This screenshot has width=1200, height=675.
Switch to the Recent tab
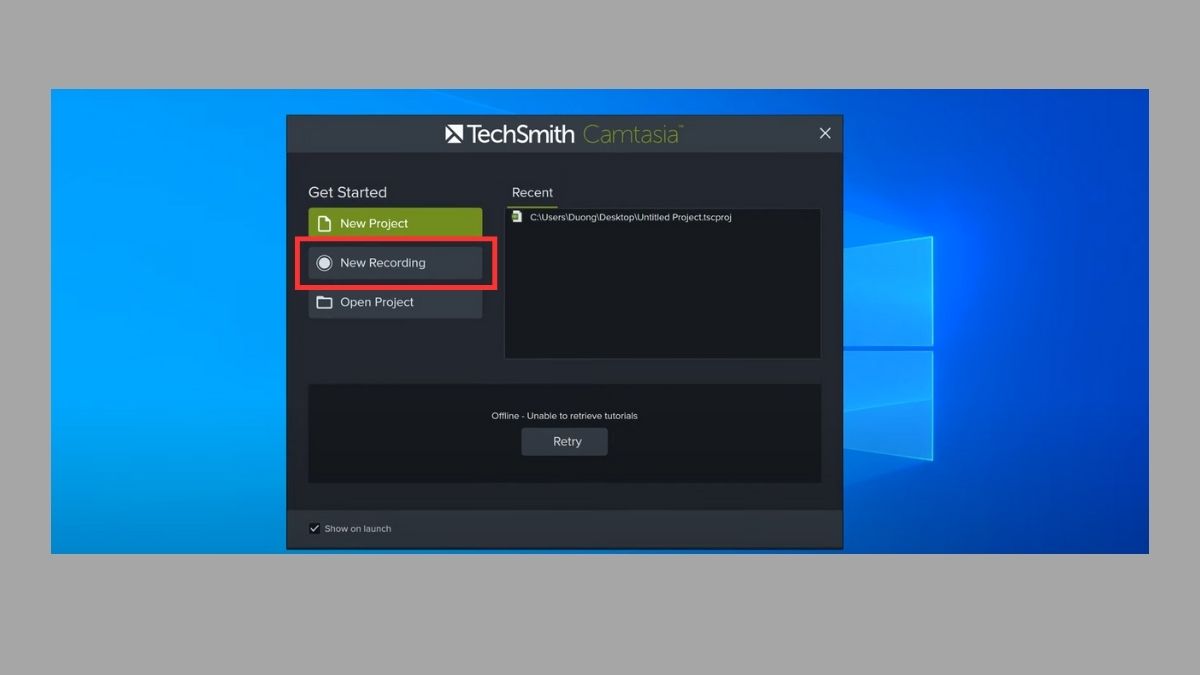tap(532, 193)
